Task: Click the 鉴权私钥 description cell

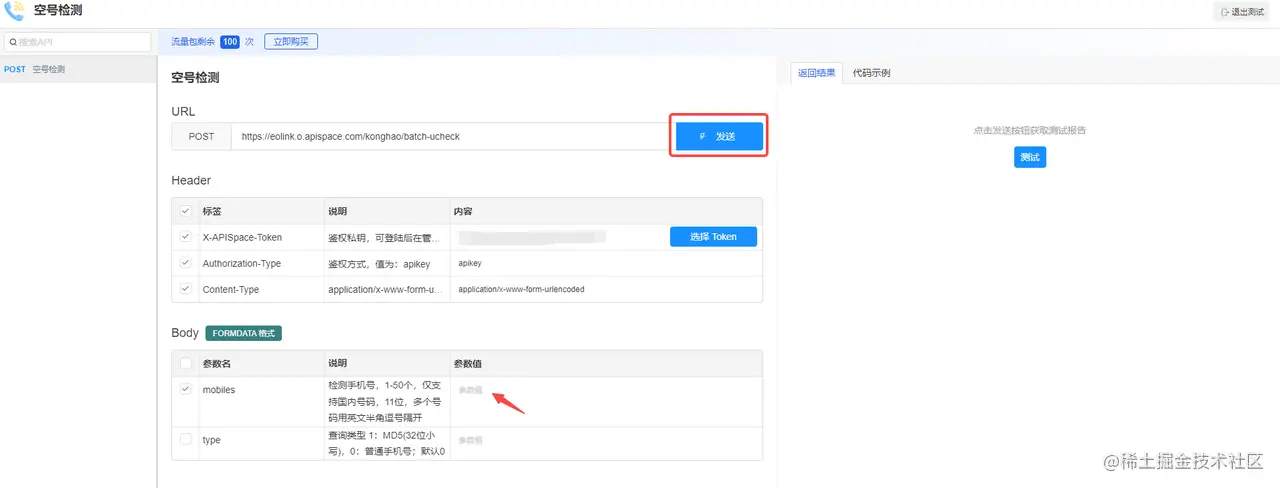Action: (x=385, y=237)
